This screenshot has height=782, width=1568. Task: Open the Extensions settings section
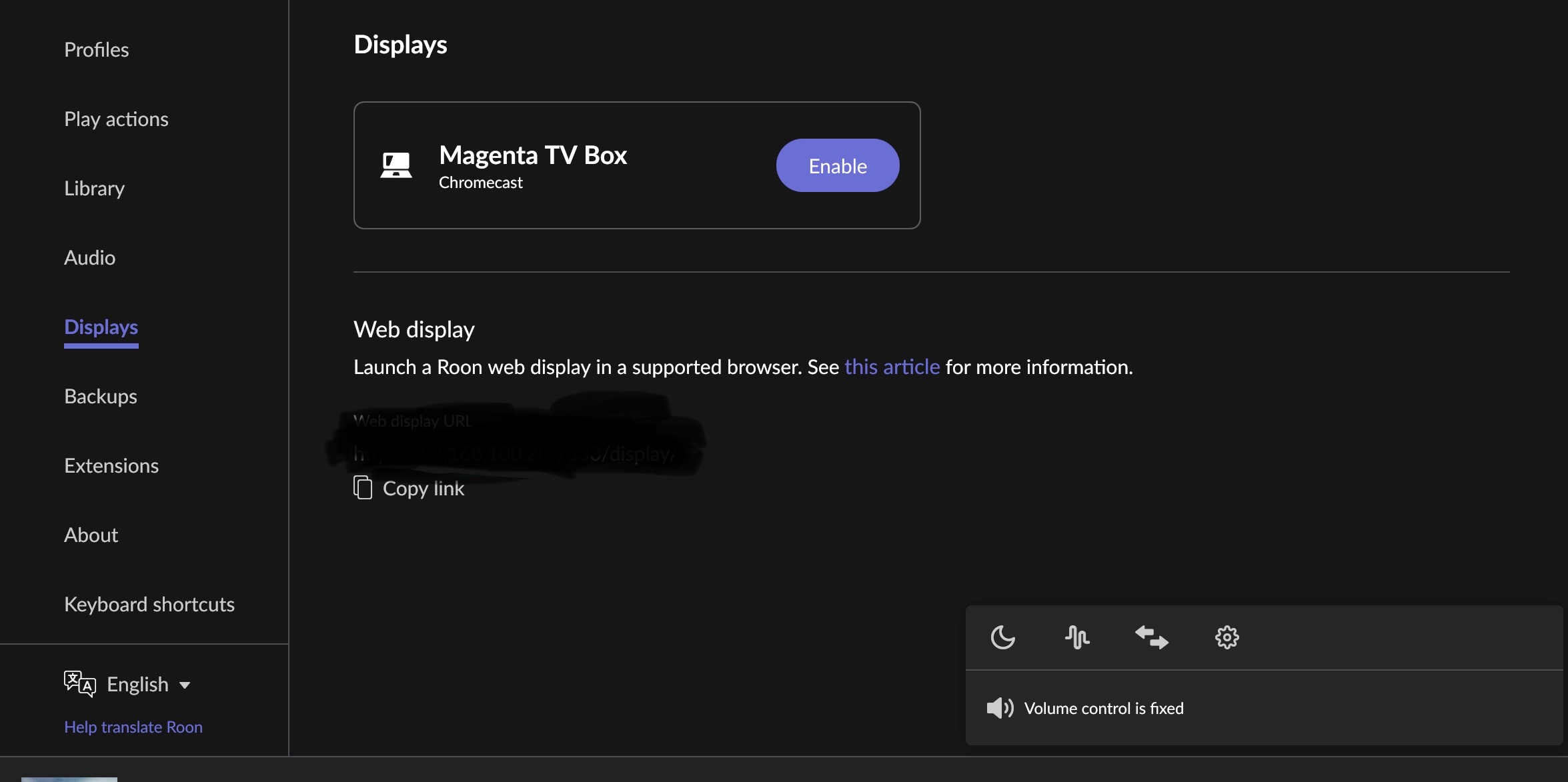click(111, 465)
